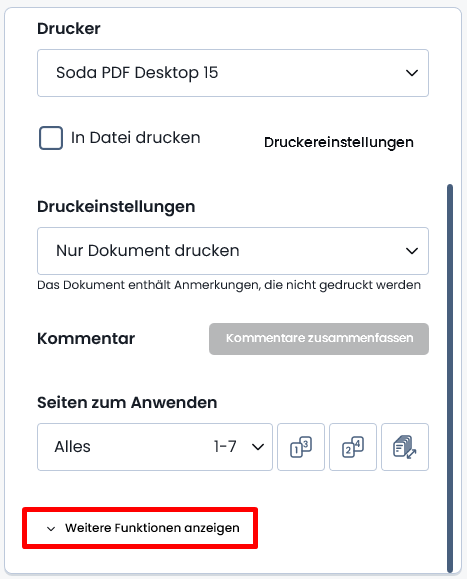The image size is (467, 579).
Task: Click the reverse page order icon
Action: pyautogui.click(x=405, y=447)
